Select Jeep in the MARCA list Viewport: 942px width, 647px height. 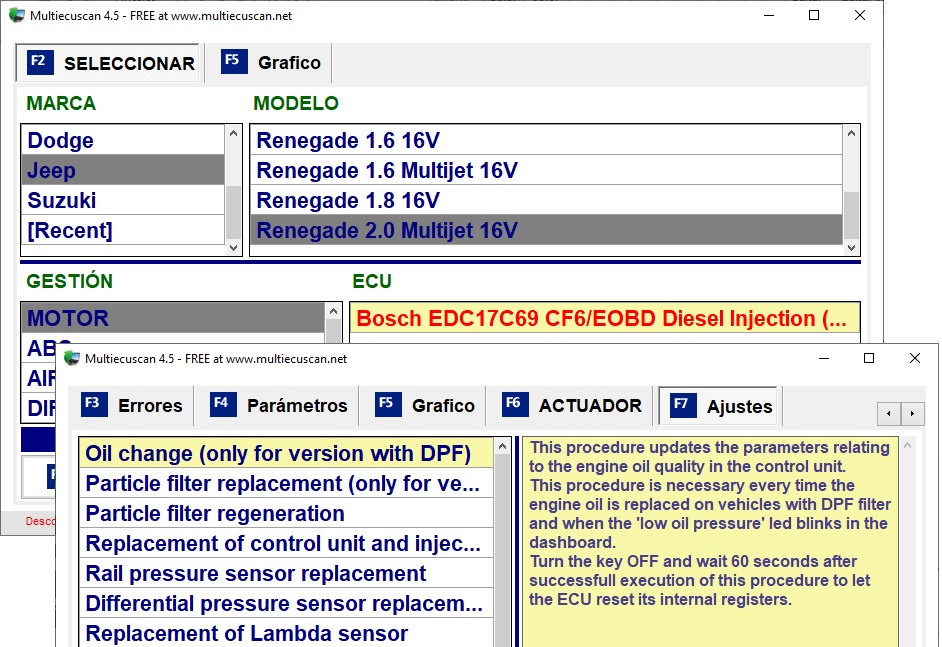coord(123,170)
